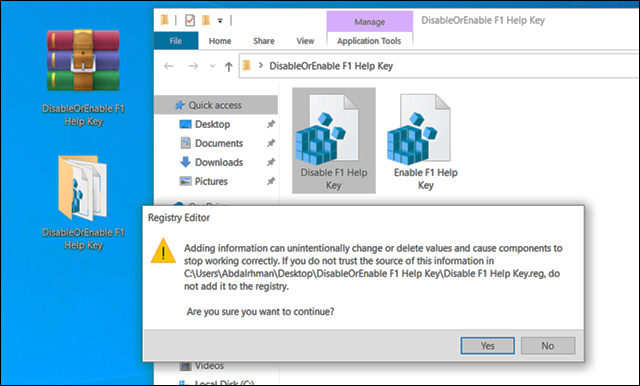Click the Explorer folder icon in title bar
The image size is (640, 386).
tap(164, 20)
